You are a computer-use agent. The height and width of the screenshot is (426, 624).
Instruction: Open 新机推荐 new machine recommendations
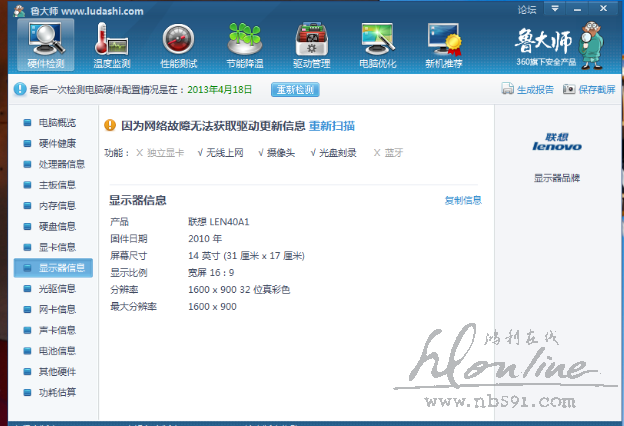pyautogui.click(x=444, y=46)
